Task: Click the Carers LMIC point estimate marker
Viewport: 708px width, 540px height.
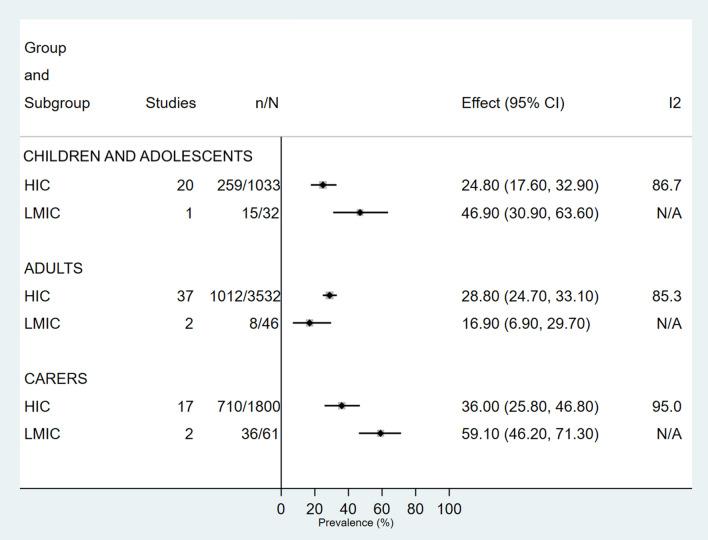Action: [380, 433]
